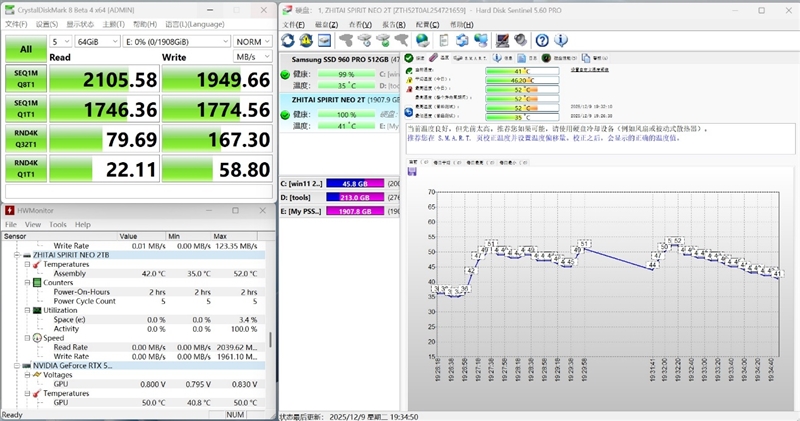The height and width of the screenshot is (421, 800).
Task: Click the All button to run all benchmarks
Action: tap(25, 49)
